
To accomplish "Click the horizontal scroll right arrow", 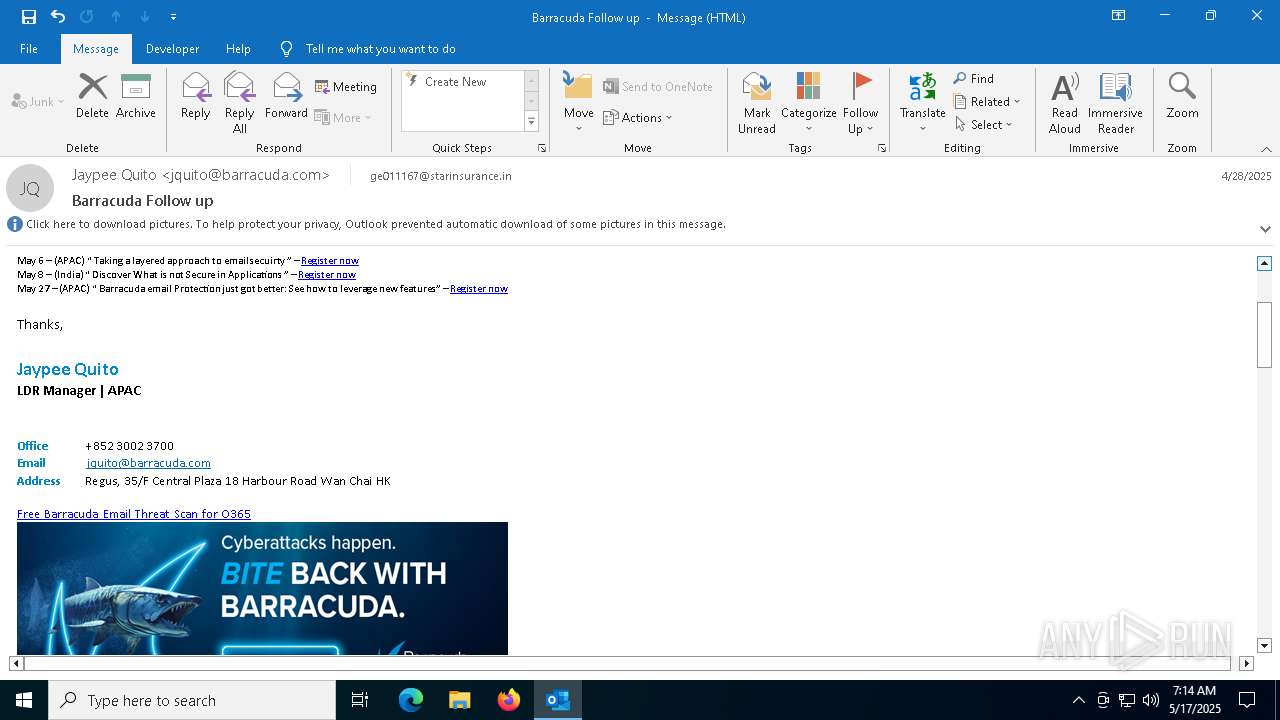I will 1246,663.
